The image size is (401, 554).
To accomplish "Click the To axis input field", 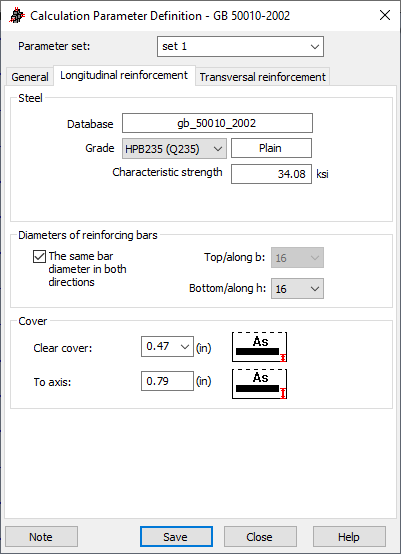I will [167, 381].
